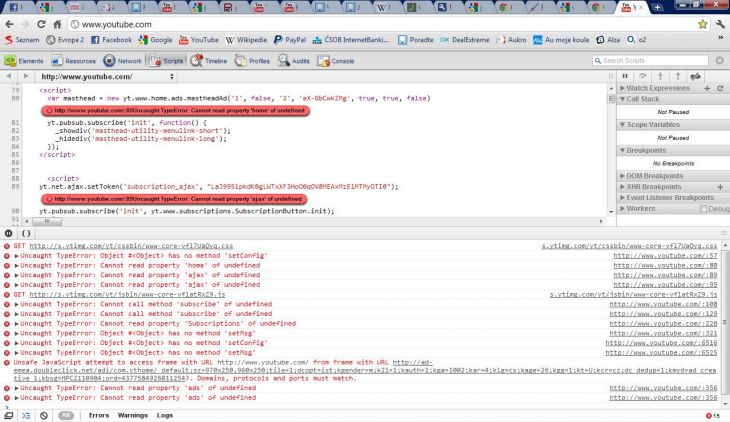Open the Profiles panel
Viewport: 730px width, 422px height.
(x=252, y=61)
